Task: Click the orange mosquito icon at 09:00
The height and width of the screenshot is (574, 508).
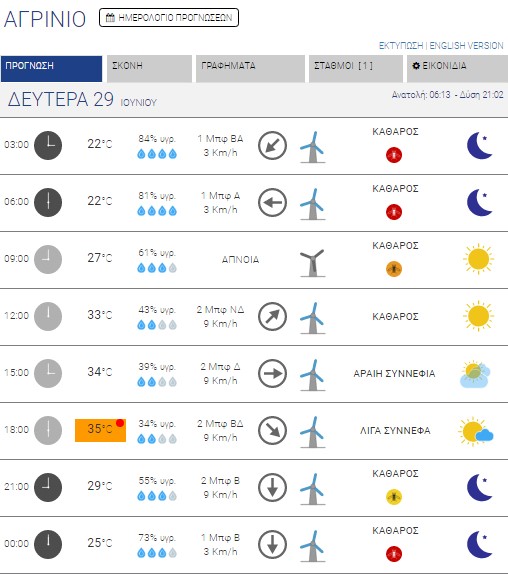Action: tap(394, 269)
